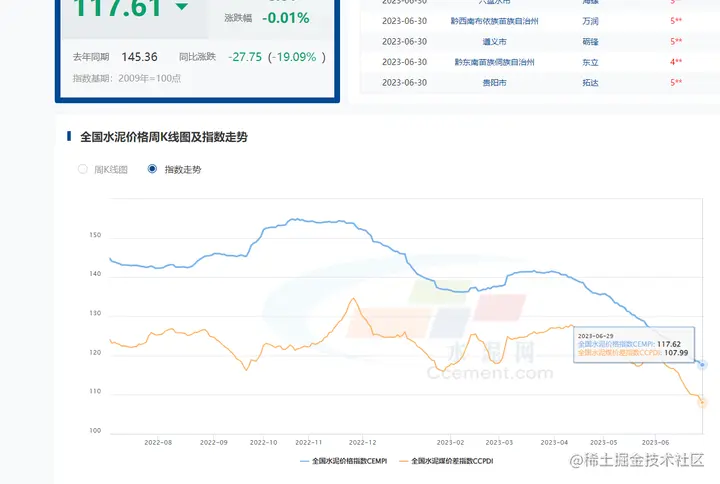Click the 107.99 CCPDI value in chart tooltip
720x484 pixels.
click(676, 353)
